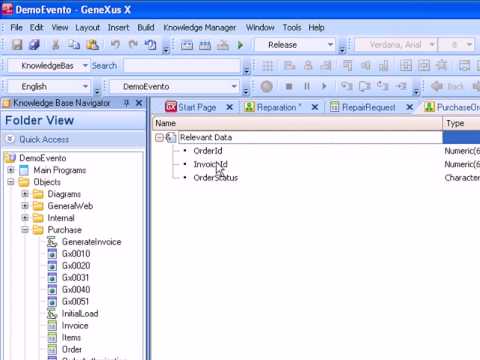Click the Play arrow in debug toolbar
This screenshot has width=480, height=360.
pos(324,87)
